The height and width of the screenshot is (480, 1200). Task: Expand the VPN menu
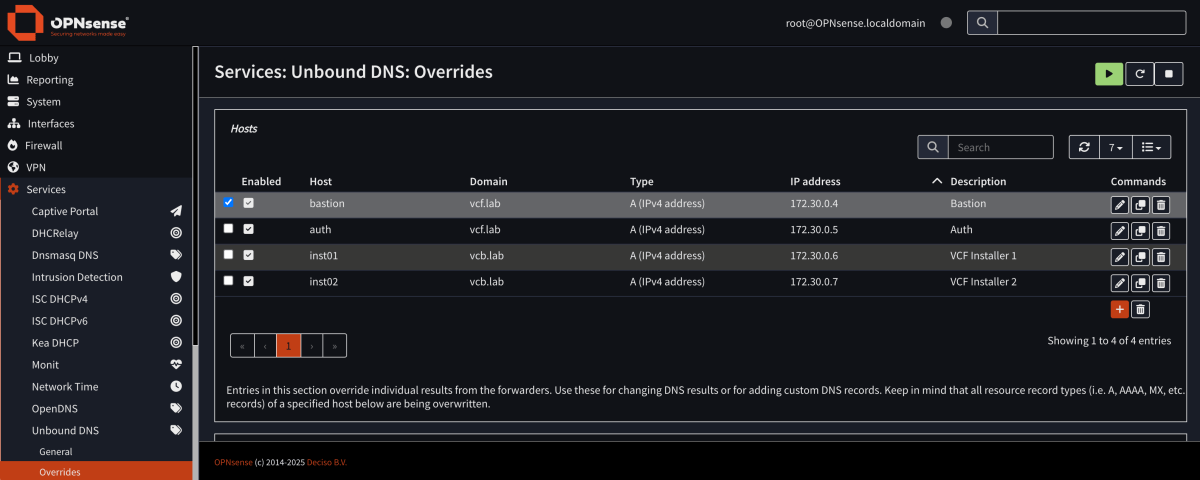(x=96, y=168)
